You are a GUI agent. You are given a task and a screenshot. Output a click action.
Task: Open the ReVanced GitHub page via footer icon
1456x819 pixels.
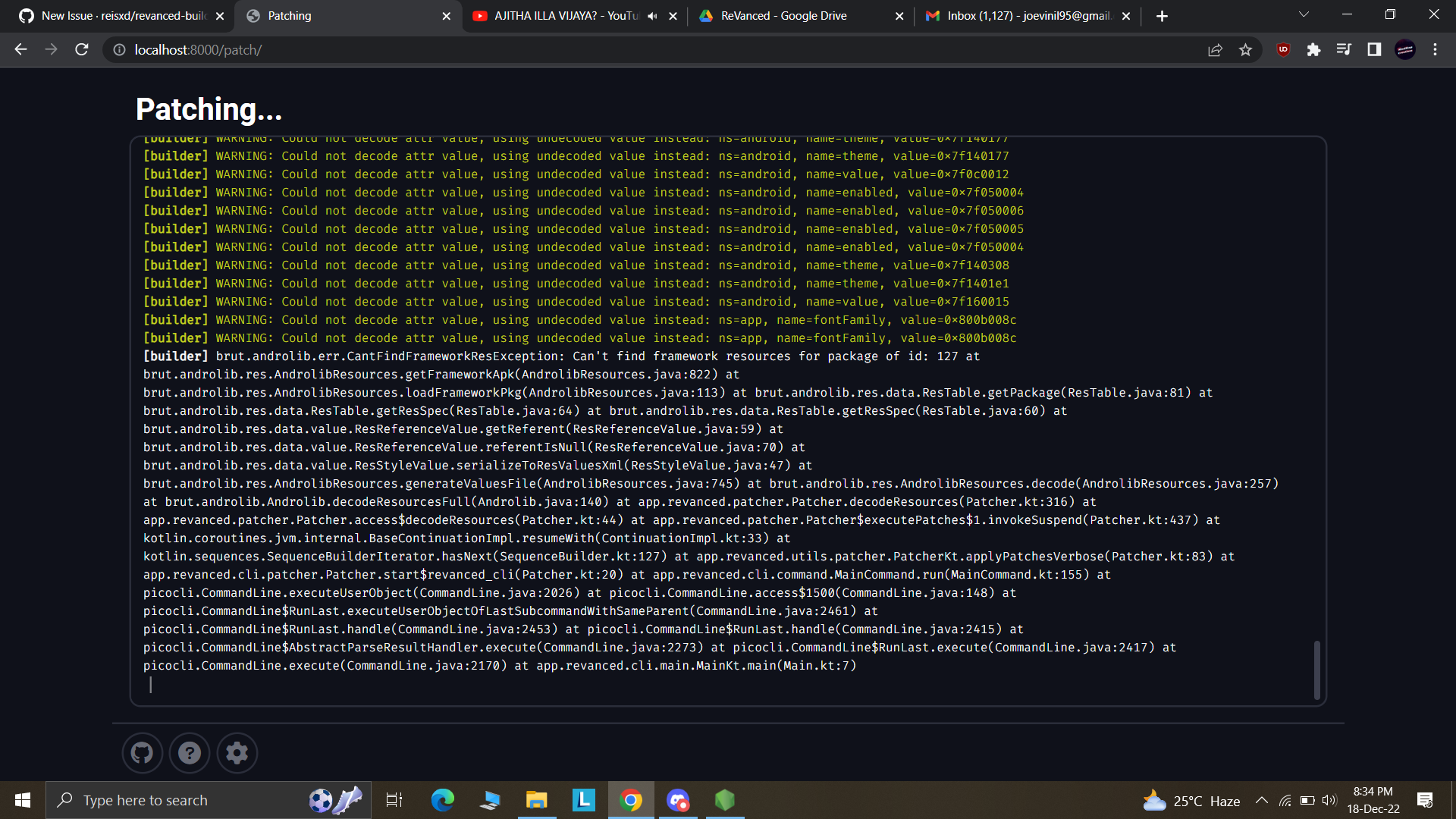(x=142, y=753)
